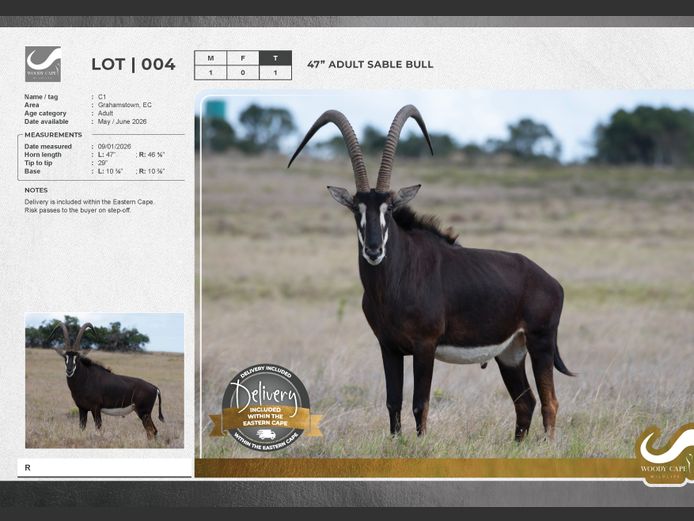Image resolution: width=694 pixels, height=521 pixels.
Task: Open the small sable bull thumbnail
Action: 104,381
